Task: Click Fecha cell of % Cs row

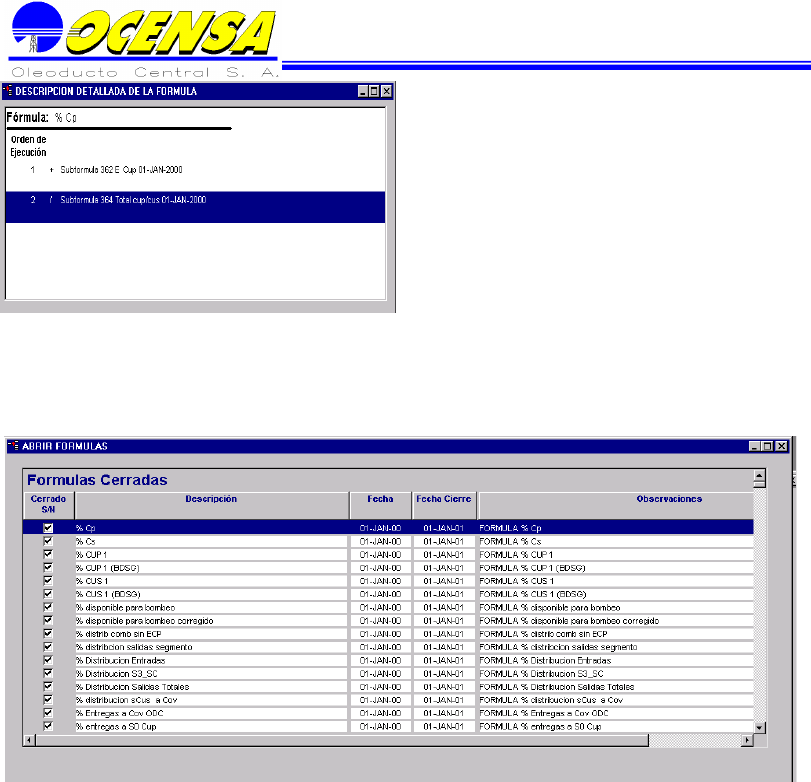Action: point(381,541)
